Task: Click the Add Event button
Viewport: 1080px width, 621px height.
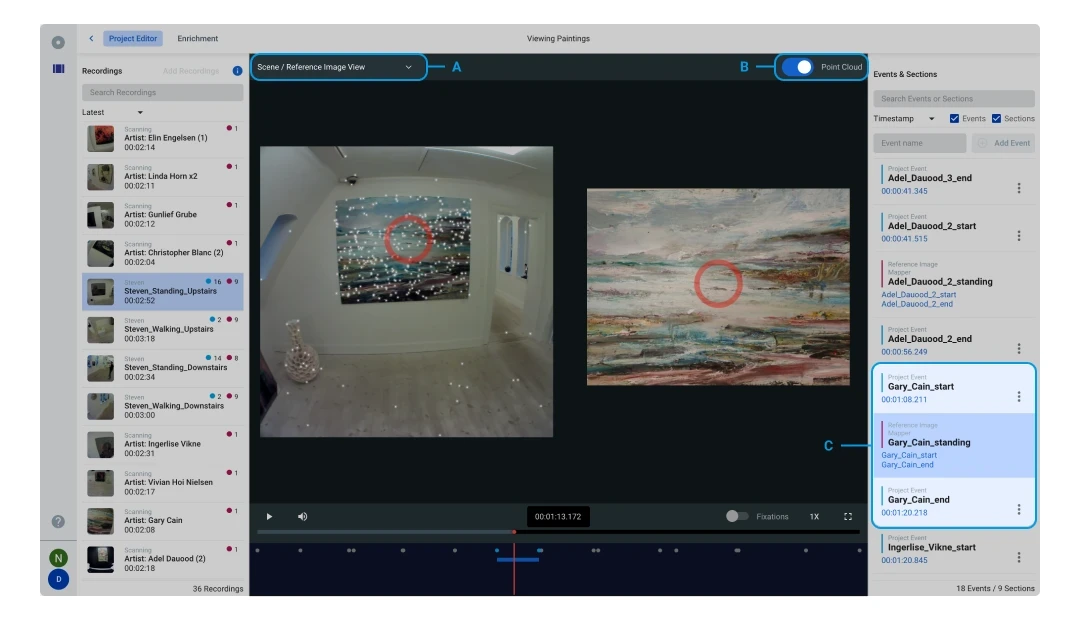Action: pos(1004,143)
